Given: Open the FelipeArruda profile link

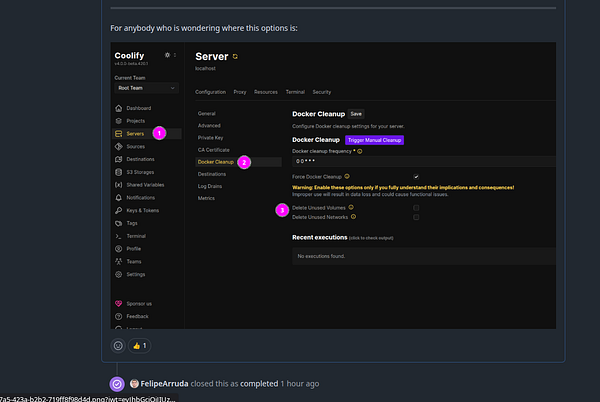Looking at the screenshot, I should point(164,384).
